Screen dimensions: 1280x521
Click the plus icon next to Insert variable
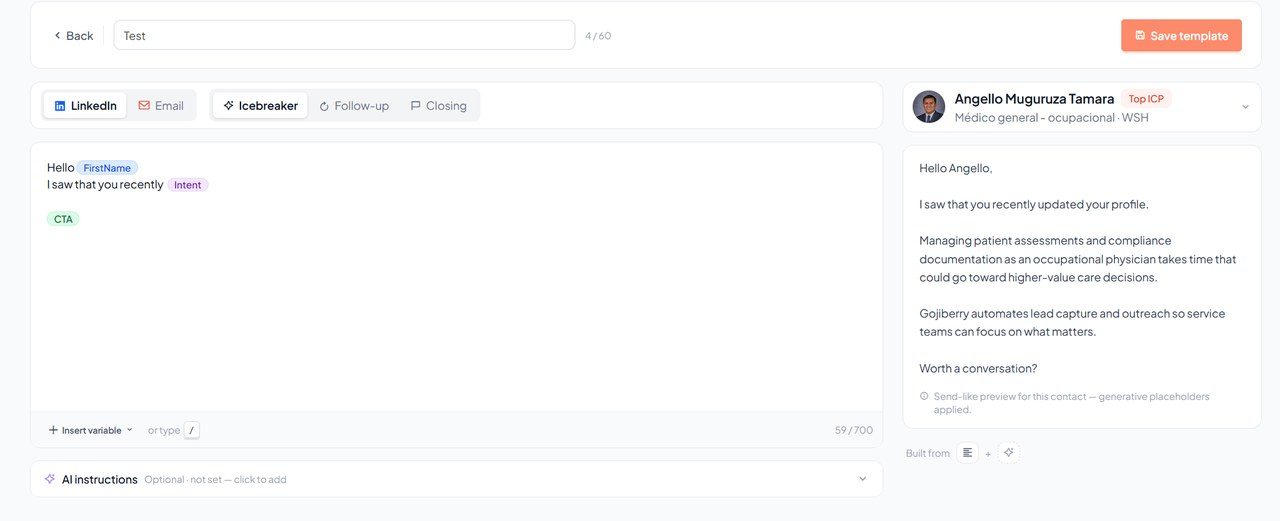tap(53, 430)
